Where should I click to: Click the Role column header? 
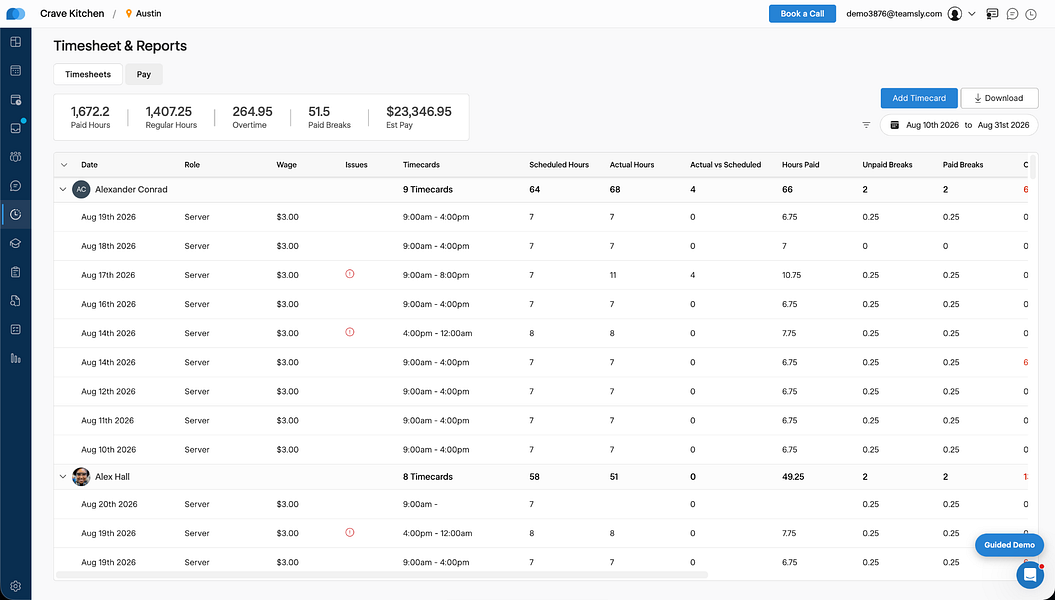tap(192, 165)
